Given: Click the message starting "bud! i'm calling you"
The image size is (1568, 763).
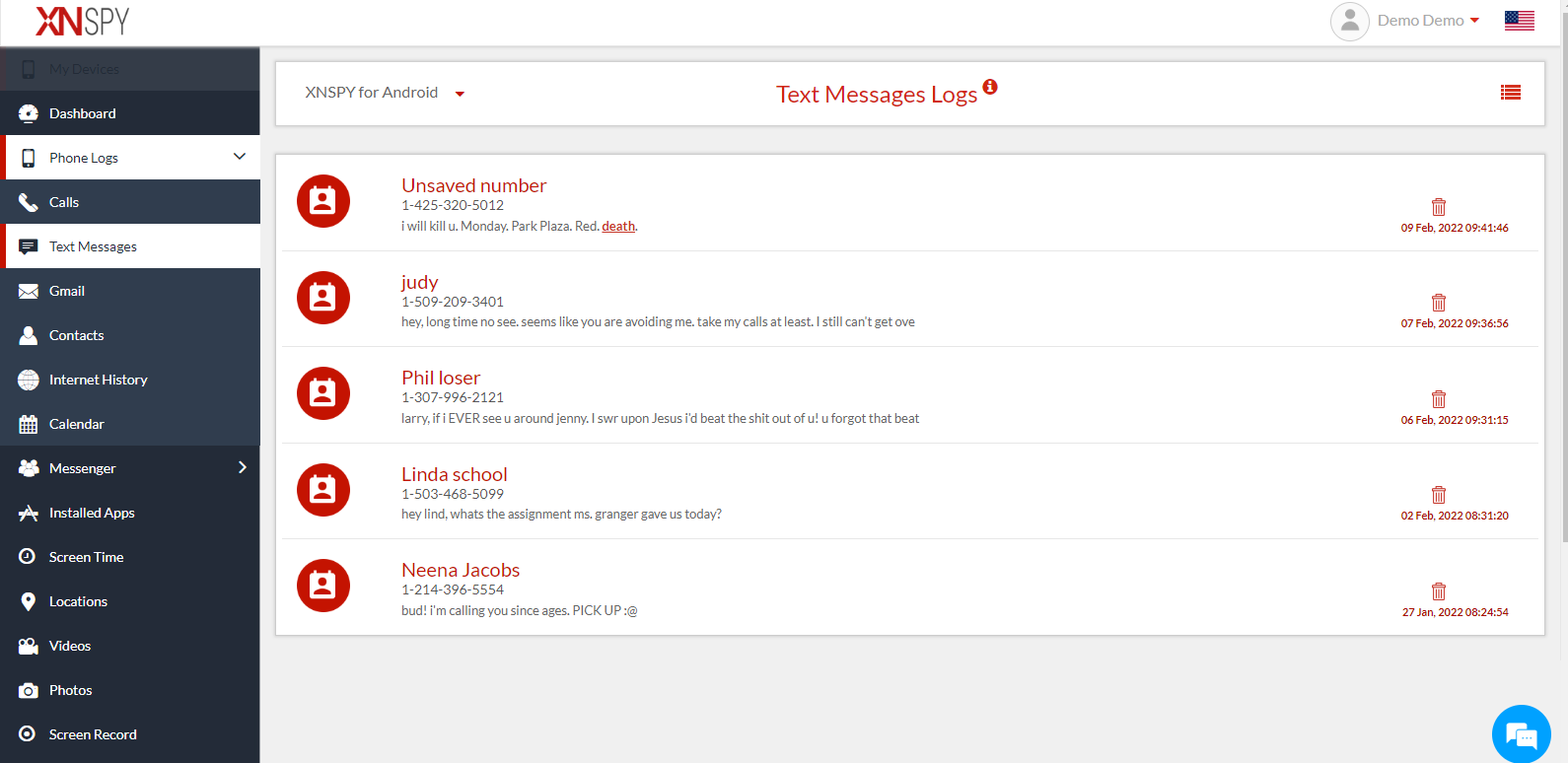Looking at the screenshot, I should click(x=520, y=610).
